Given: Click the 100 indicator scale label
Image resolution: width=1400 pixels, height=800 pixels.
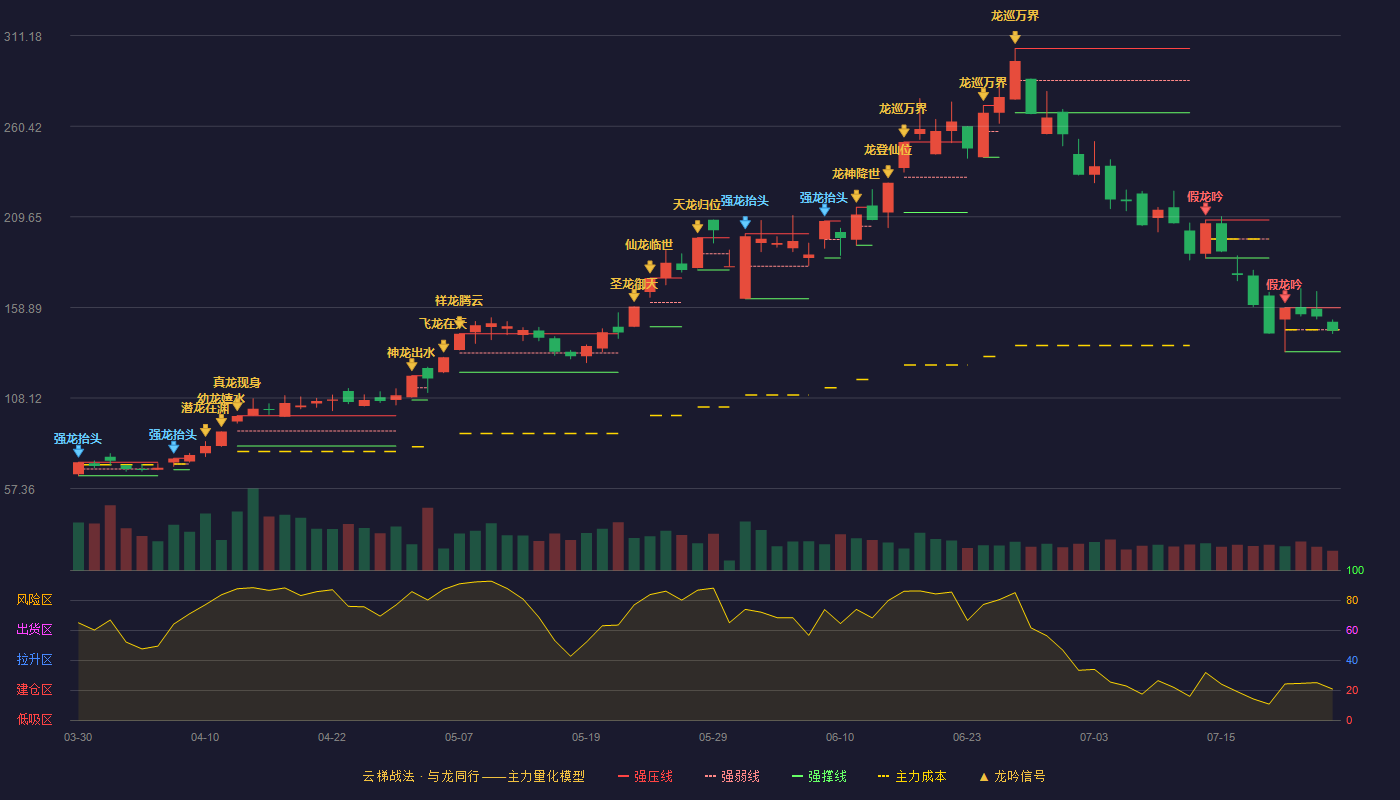Looking at the screenshot, I should pyautogui.click(x=1355, y=570).
